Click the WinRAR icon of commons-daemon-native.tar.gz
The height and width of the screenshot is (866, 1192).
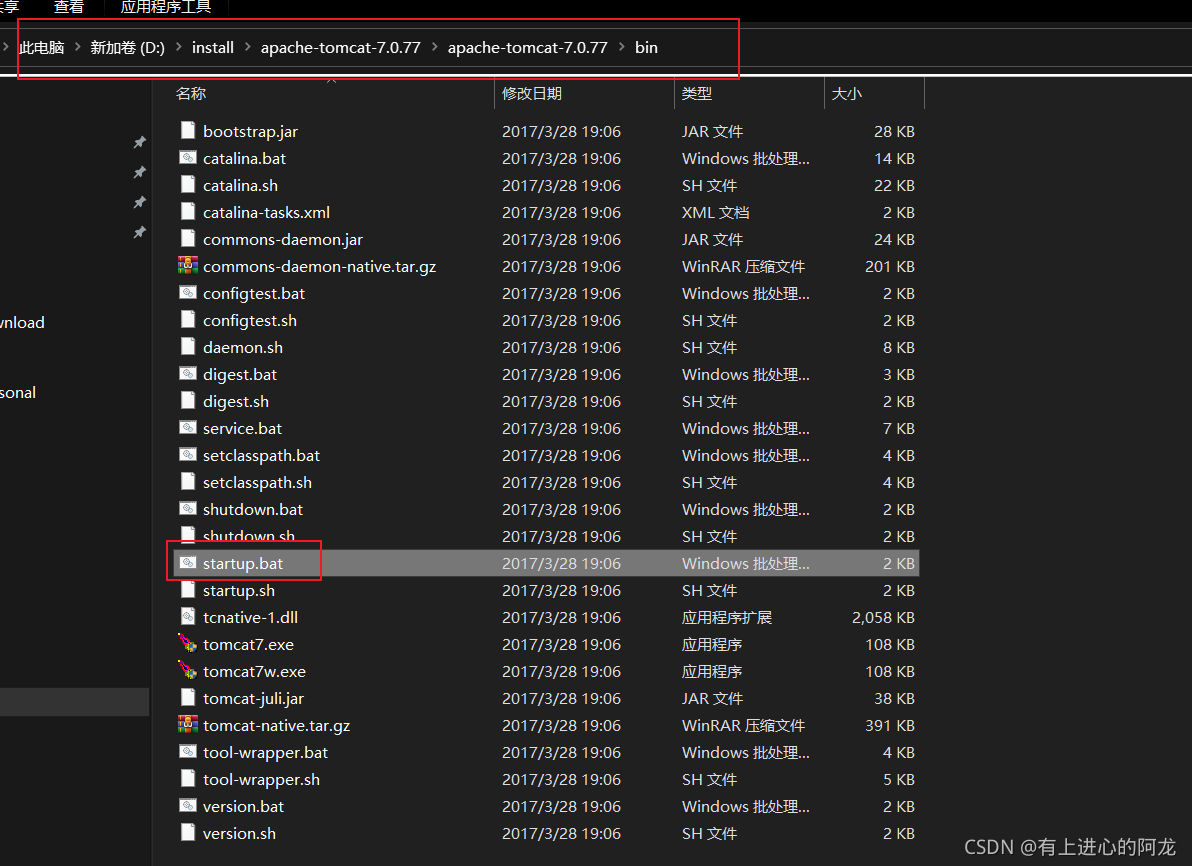pyautogui.click(x=188, y=266)
